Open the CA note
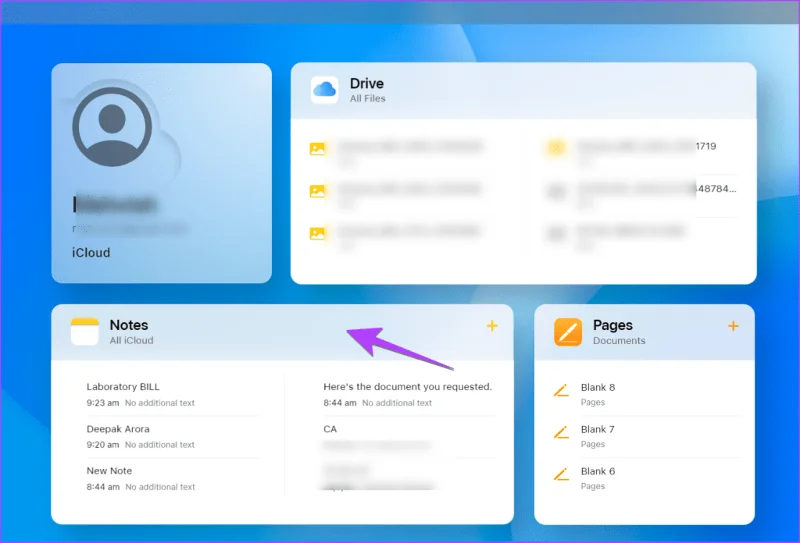This screenshot has width=800, height=543. pos(409,437)
